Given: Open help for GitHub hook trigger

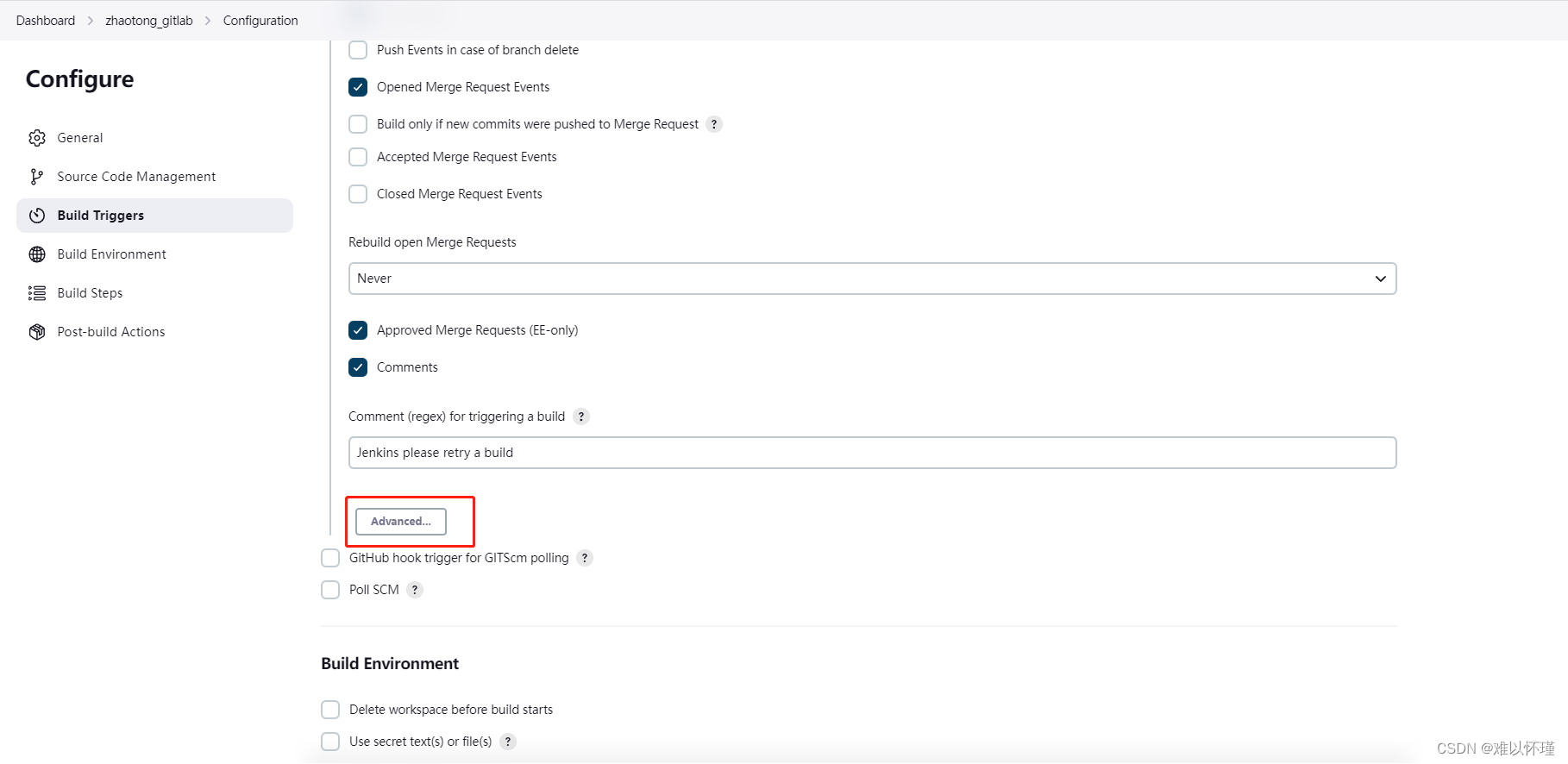Looking at the screenshot, I should [x=585, y=558].
